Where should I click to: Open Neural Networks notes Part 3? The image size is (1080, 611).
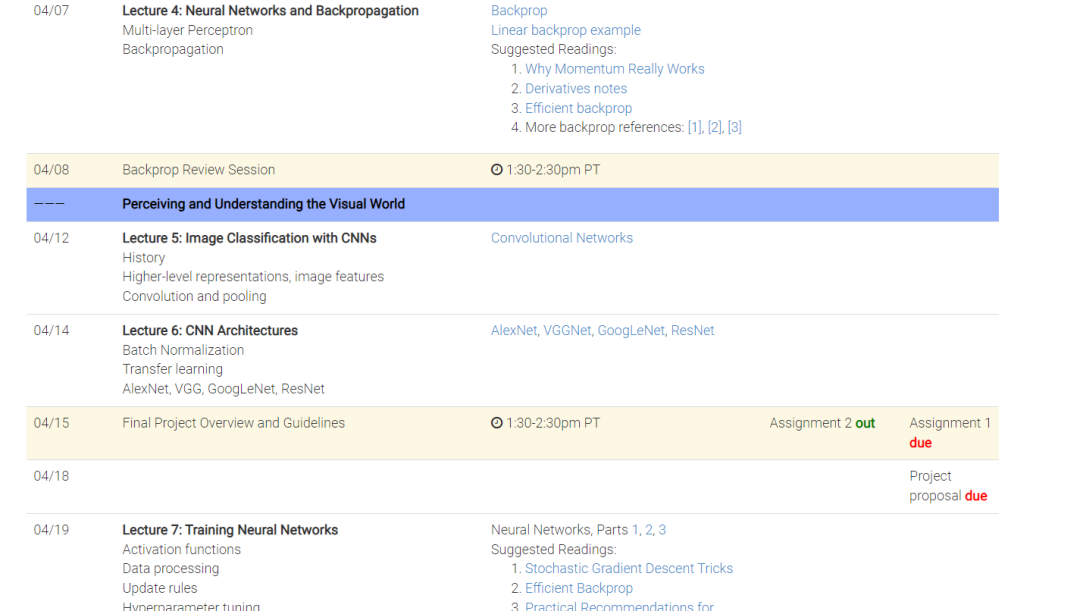pos(662,530)
